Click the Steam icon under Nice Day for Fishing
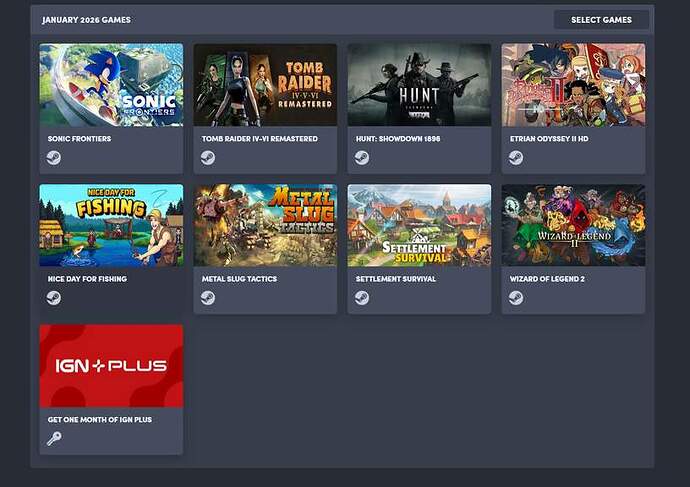The image size is (690, 487). pyautogui.click(x=54, y=298)
